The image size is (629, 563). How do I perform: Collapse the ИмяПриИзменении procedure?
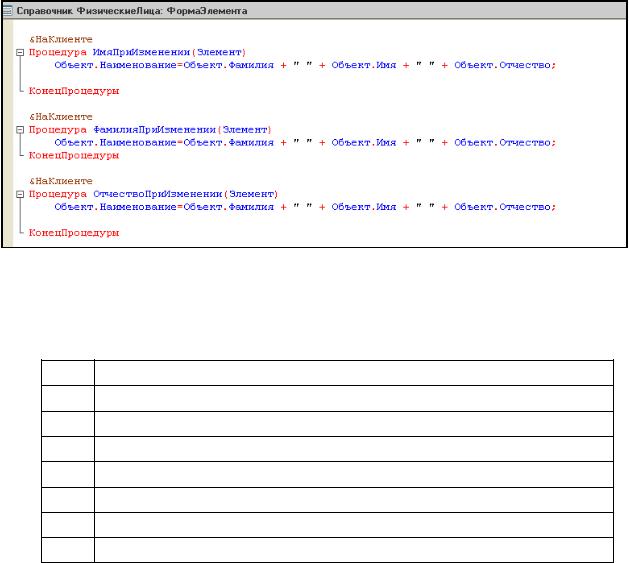[20, 53]
